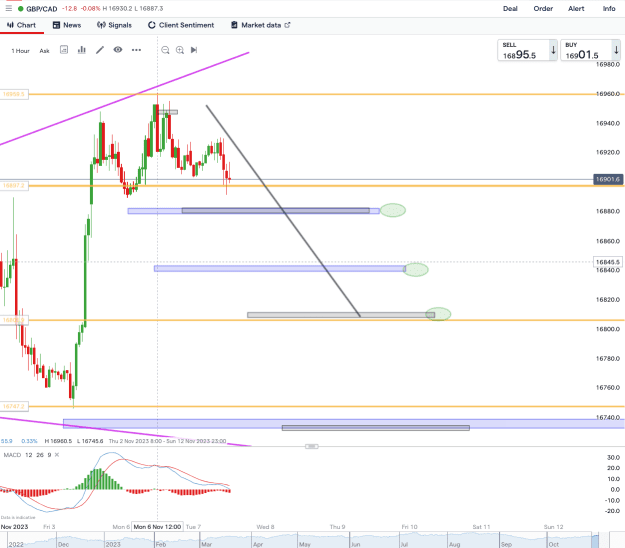Click the SELL 16895.5 price button
Image resolution: width=625 pixels, height=548 pixels.
pos(527,50)
